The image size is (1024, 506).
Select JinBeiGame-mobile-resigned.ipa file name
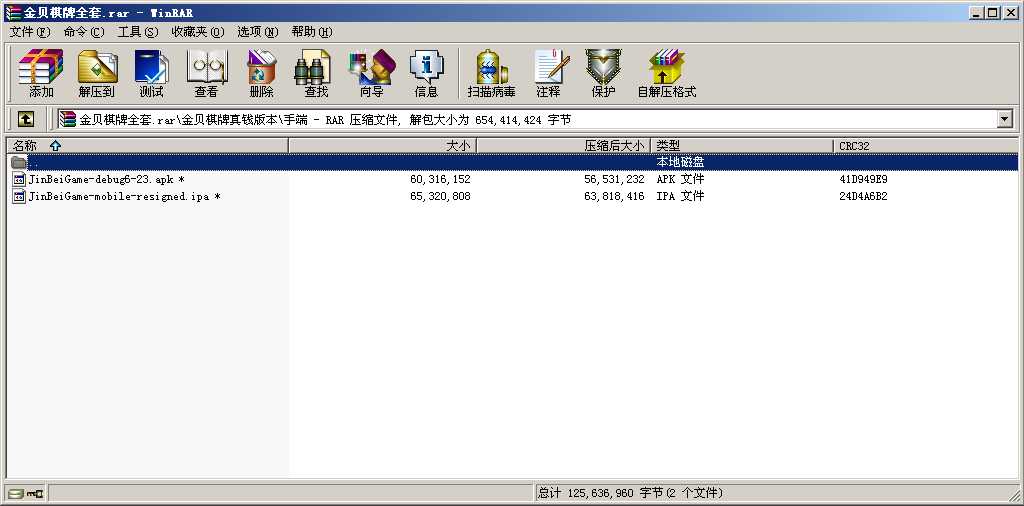(x=124, y=196)
